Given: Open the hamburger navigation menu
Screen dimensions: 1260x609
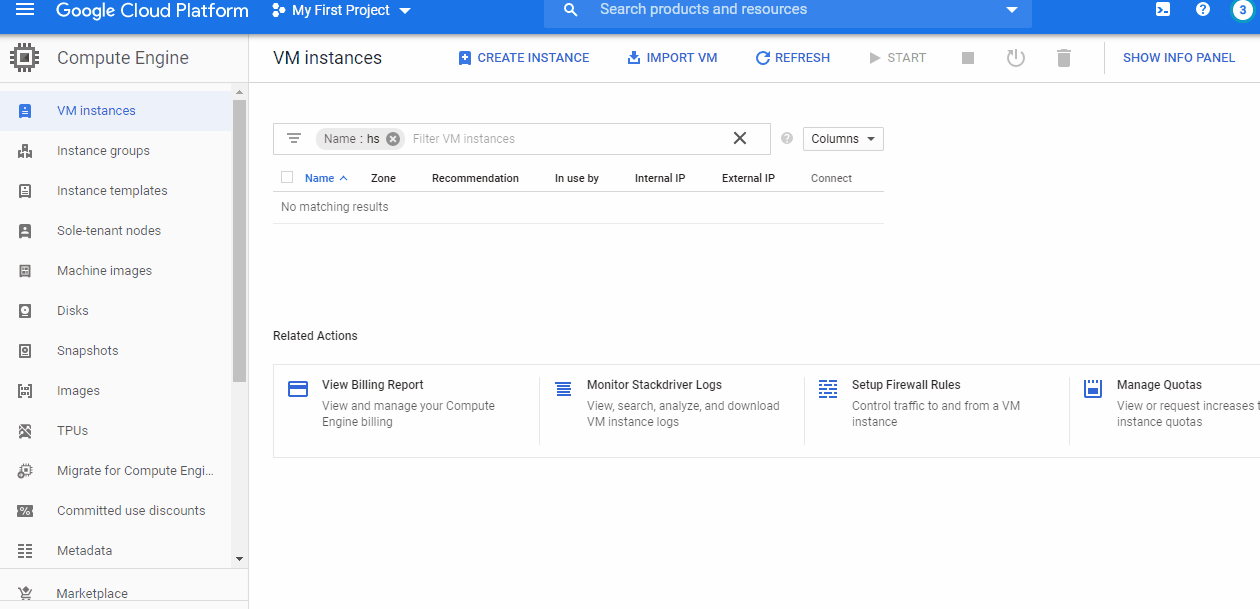Looking at the screenshot, I should coord(25,10).
